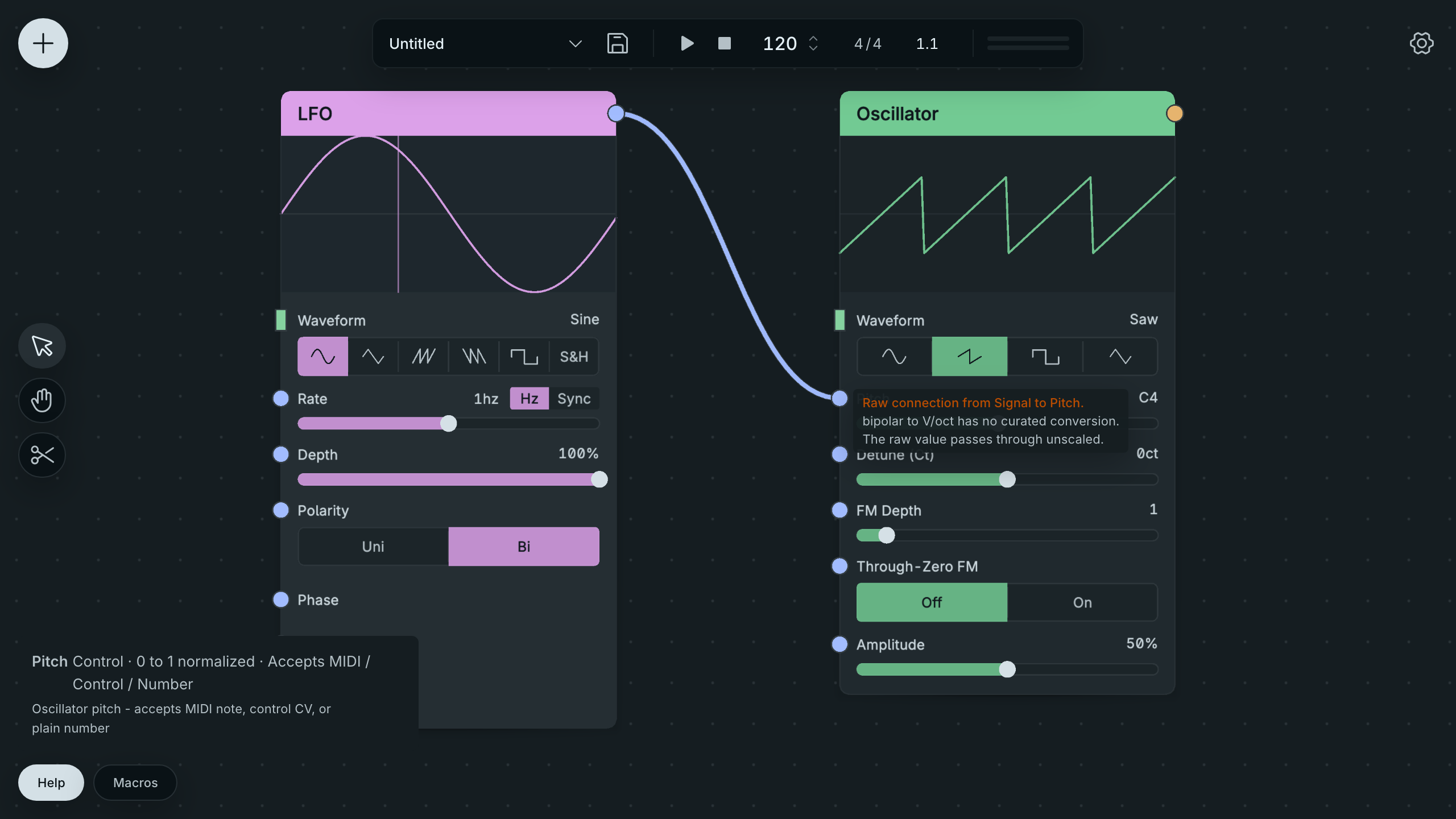The width and height of the screenshot is (1456, 819).
Task: Set LFO rate mode to Hz
Action: coord(529,399)
